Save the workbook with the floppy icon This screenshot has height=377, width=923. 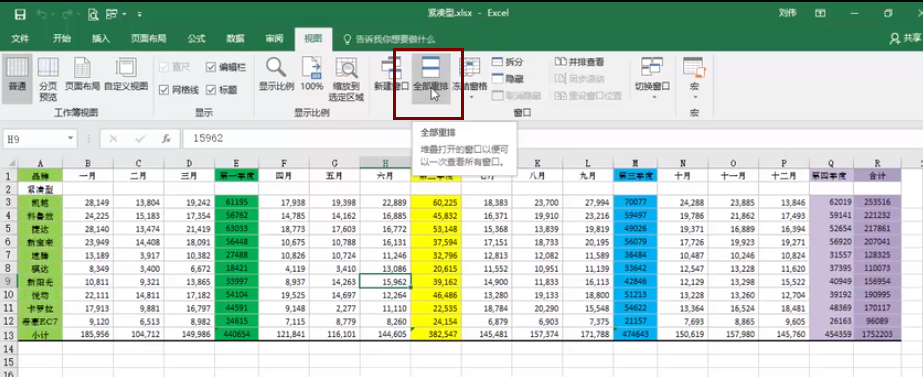coord(20,14)
